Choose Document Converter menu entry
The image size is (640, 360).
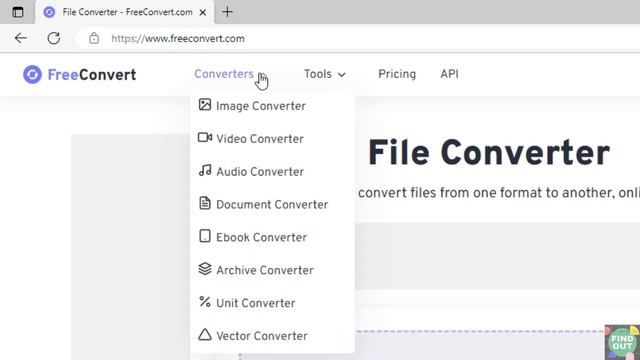[x=272, y=205]
